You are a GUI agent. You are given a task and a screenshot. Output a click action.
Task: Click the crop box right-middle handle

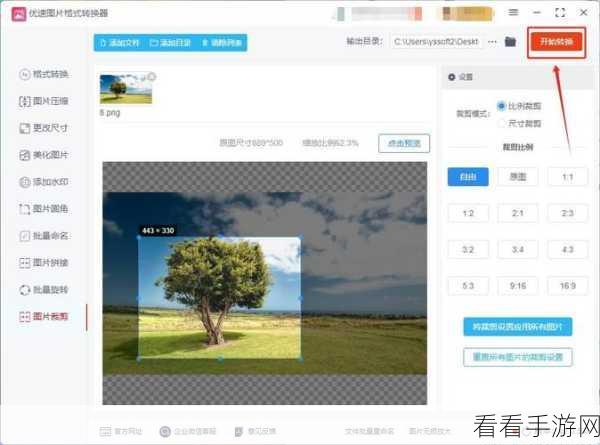click(x=301, y=298)
